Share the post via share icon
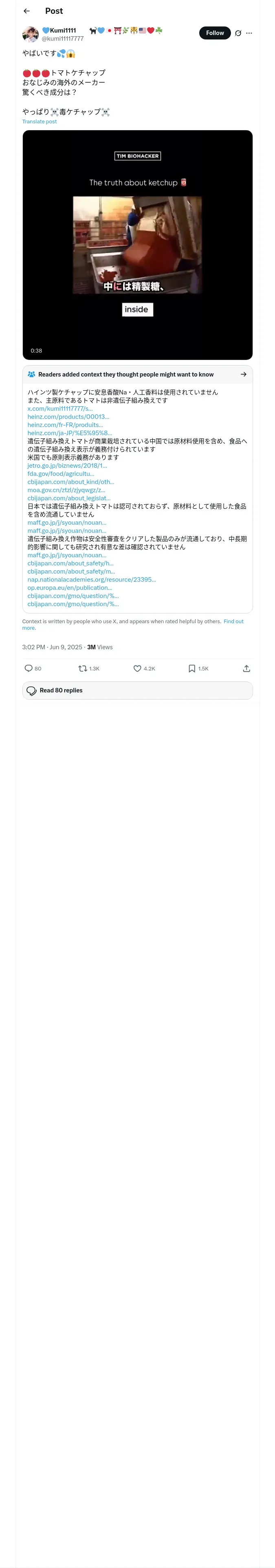The image size is (275, 1568). tap(246, 668)
